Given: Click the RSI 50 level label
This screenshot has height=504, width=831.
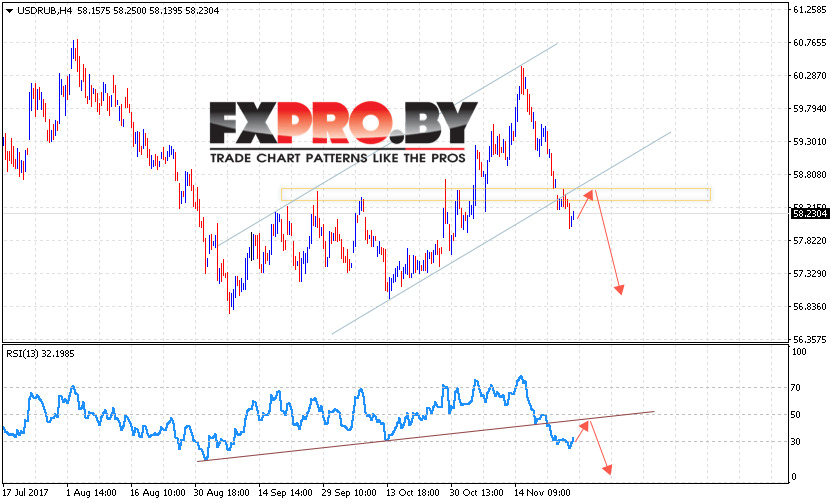Looking at the screenshot, I should click(x=795, y=414).
